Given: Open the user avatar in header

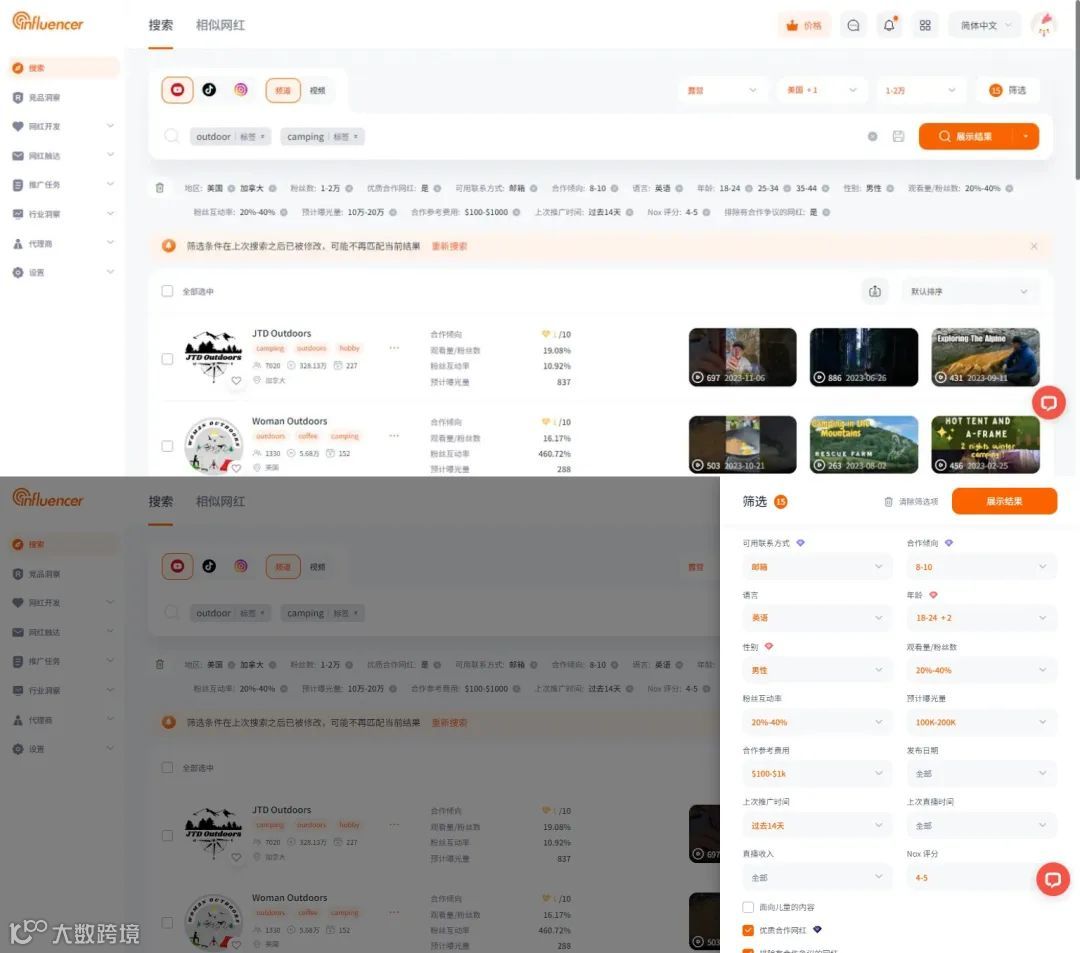Looking at the screenshot, I should click(x=1043, y=25).
